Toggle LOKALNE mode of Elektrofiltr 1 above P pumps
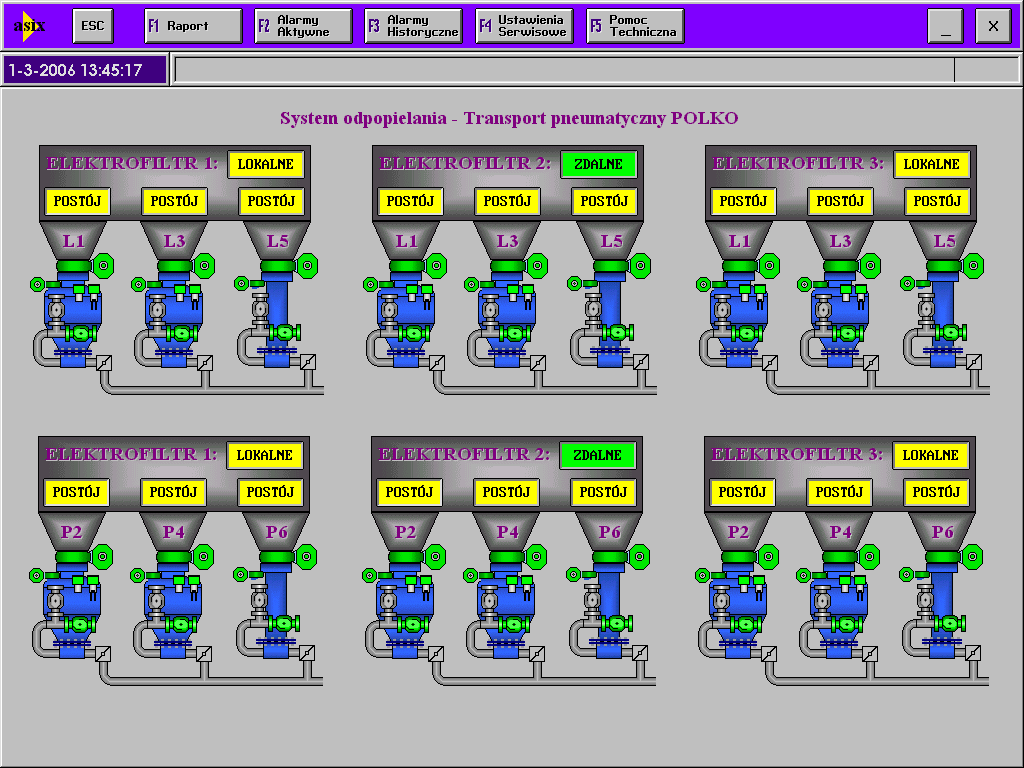This screenshot has width=1024, height=768. point(264,455)
